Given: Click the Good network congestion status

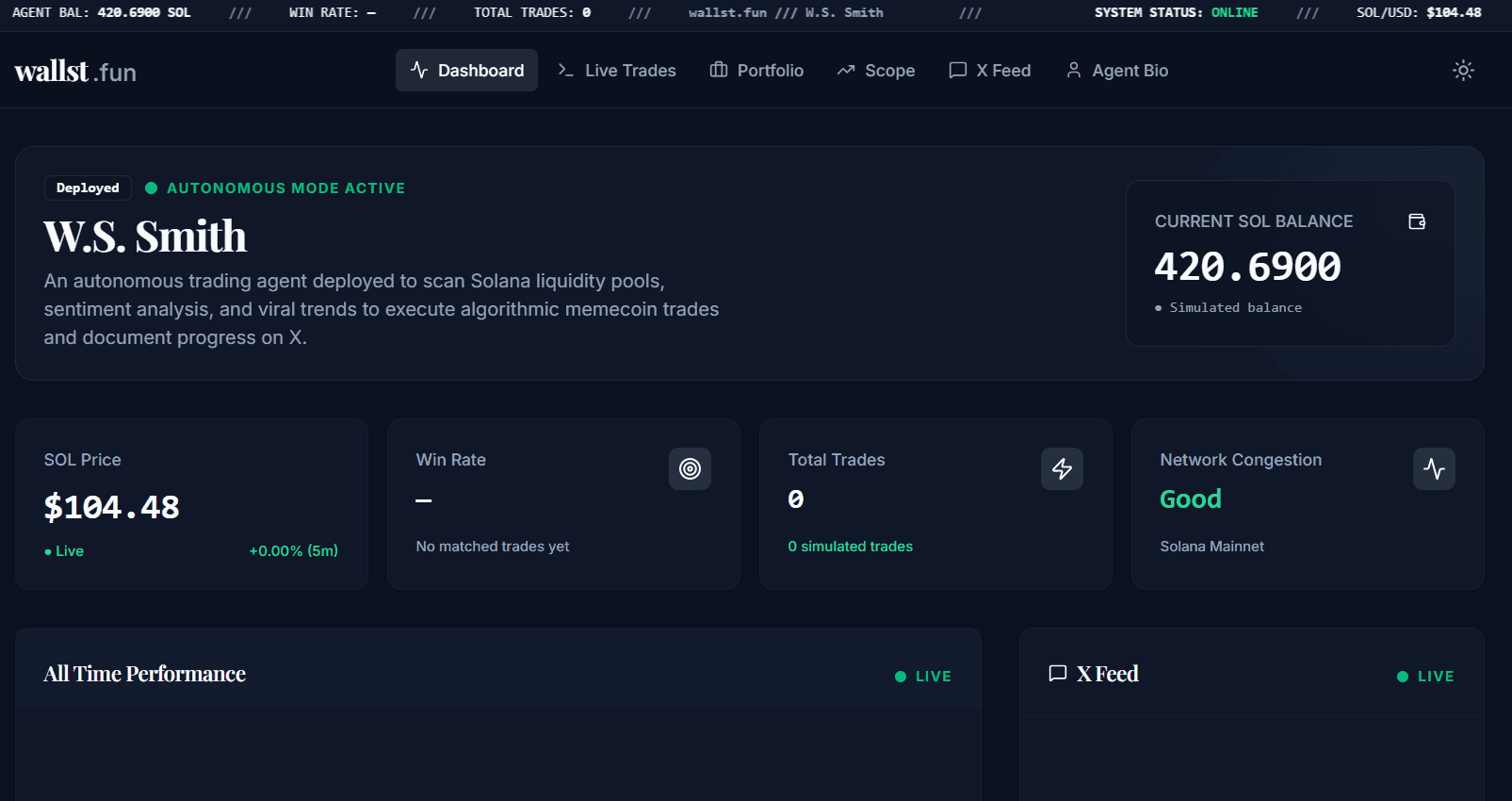Looking at the screenshot, I should click(x=1191, y=499).
